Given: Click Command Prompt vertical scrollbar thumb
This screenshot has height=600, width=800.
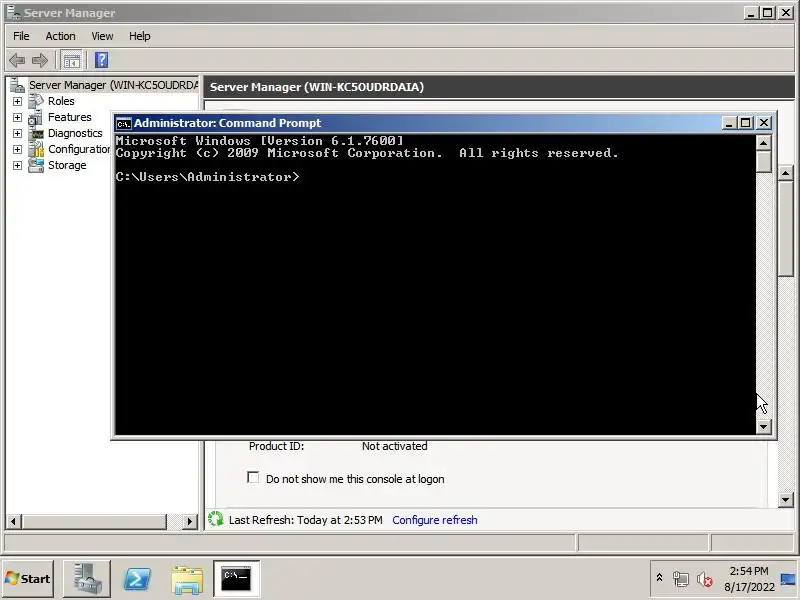Looking at the screenshot, I should pyautogui.click(x=763, y=162).
